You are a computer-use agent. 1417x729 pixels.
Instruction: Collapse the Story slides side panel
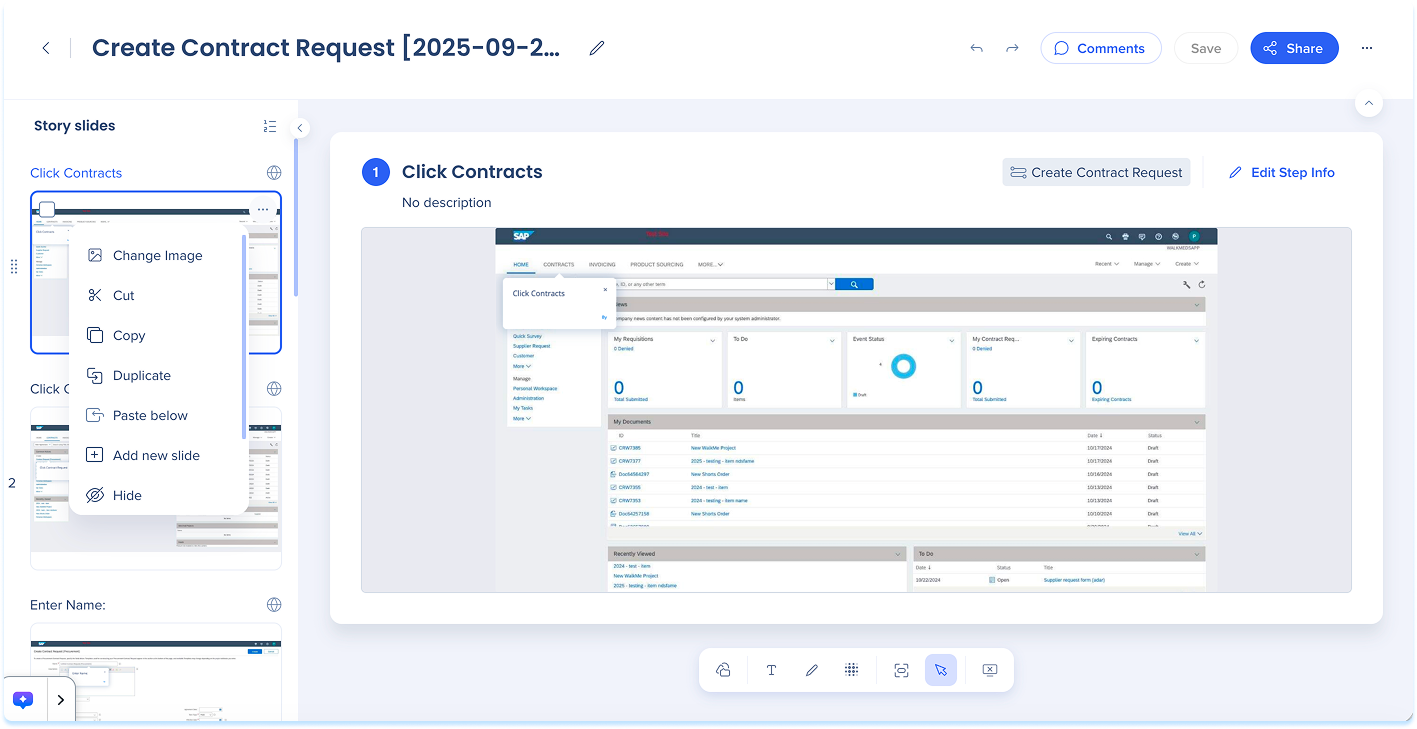point(300,128)
